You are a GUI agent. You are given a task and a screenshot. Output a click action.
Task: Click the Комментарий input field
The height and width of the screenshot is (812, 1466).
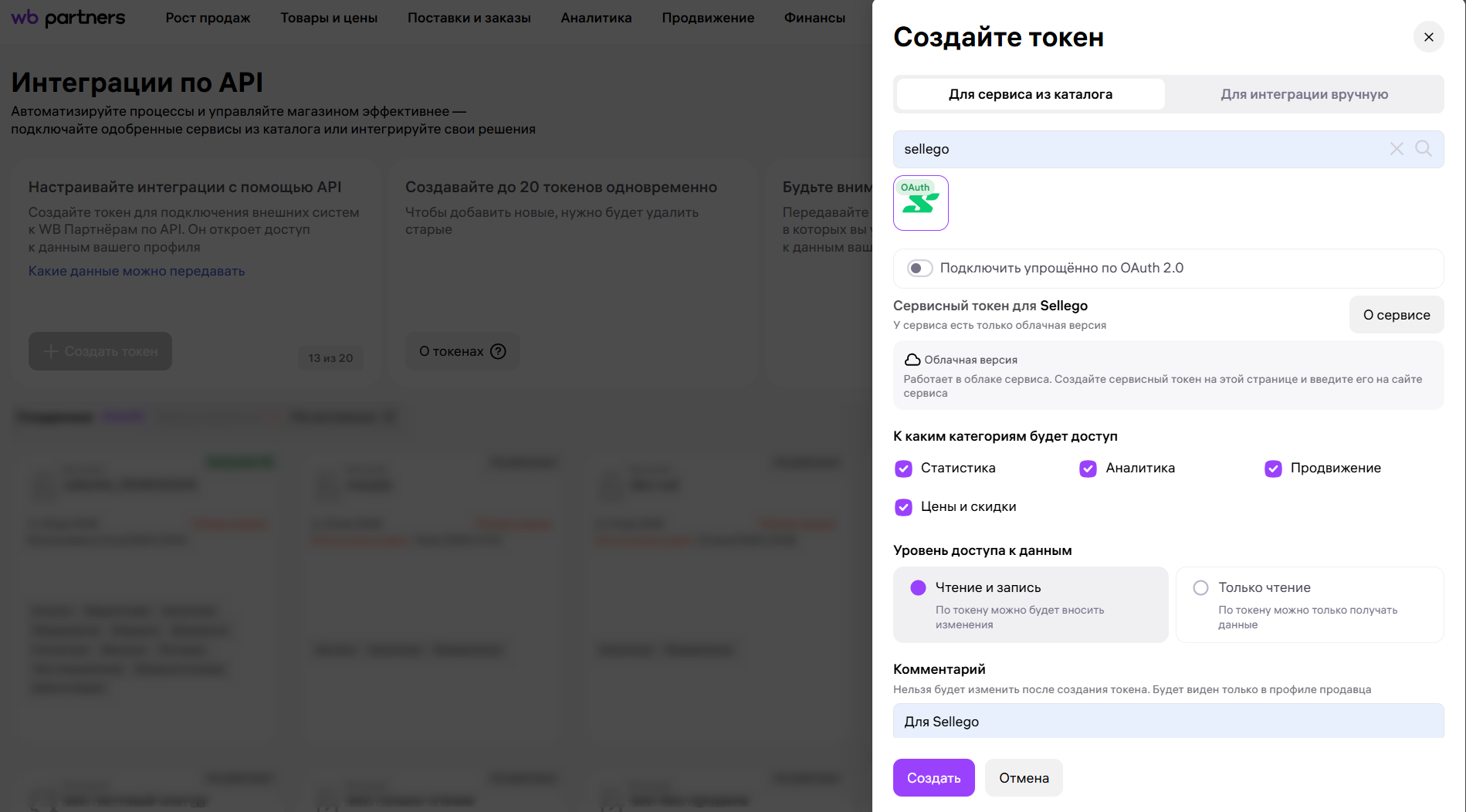tap(1168, 721)
